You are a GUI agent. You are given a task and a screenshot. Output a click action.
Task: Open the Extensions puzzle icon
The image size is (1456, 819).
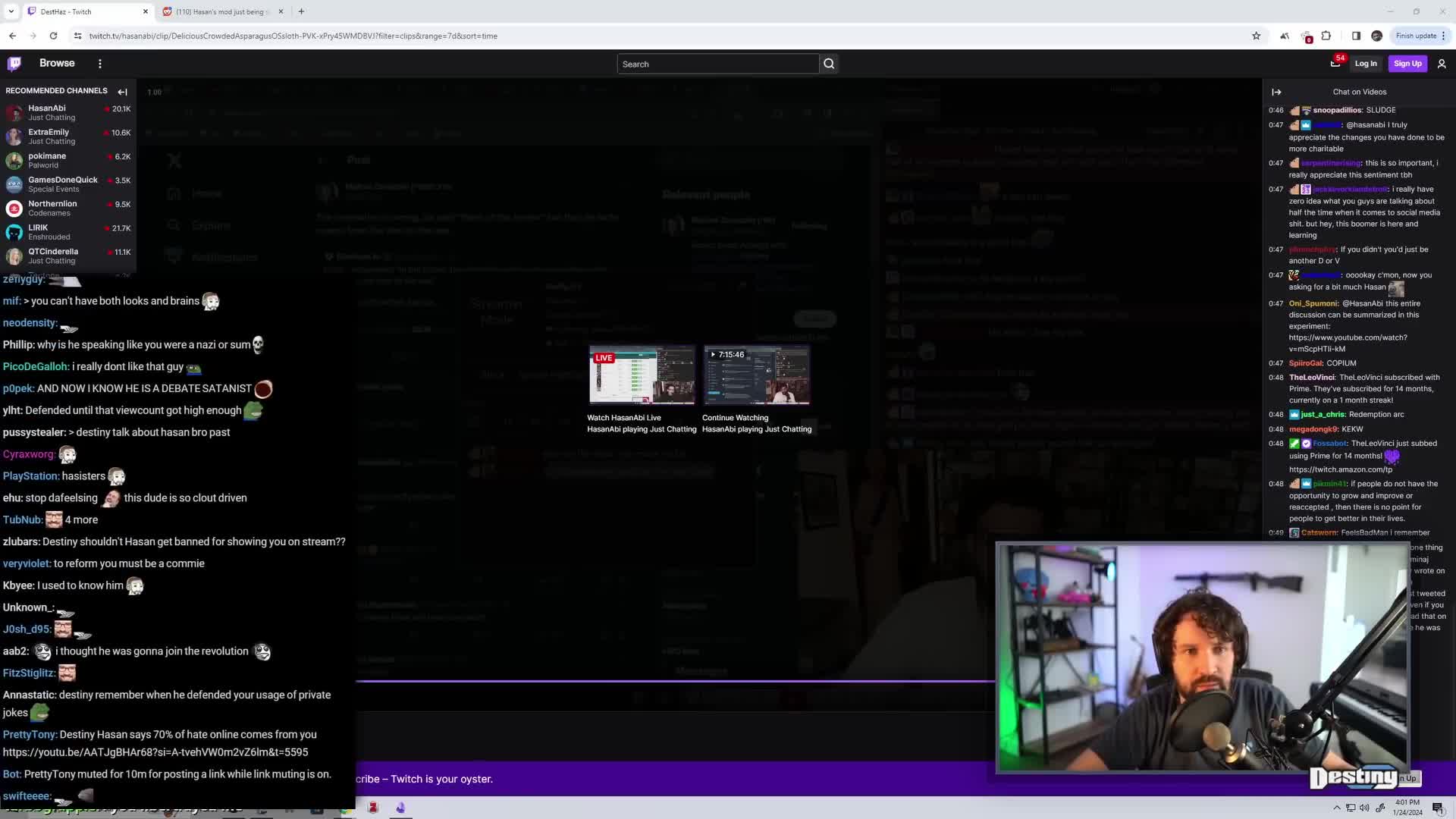(1326, 36)
